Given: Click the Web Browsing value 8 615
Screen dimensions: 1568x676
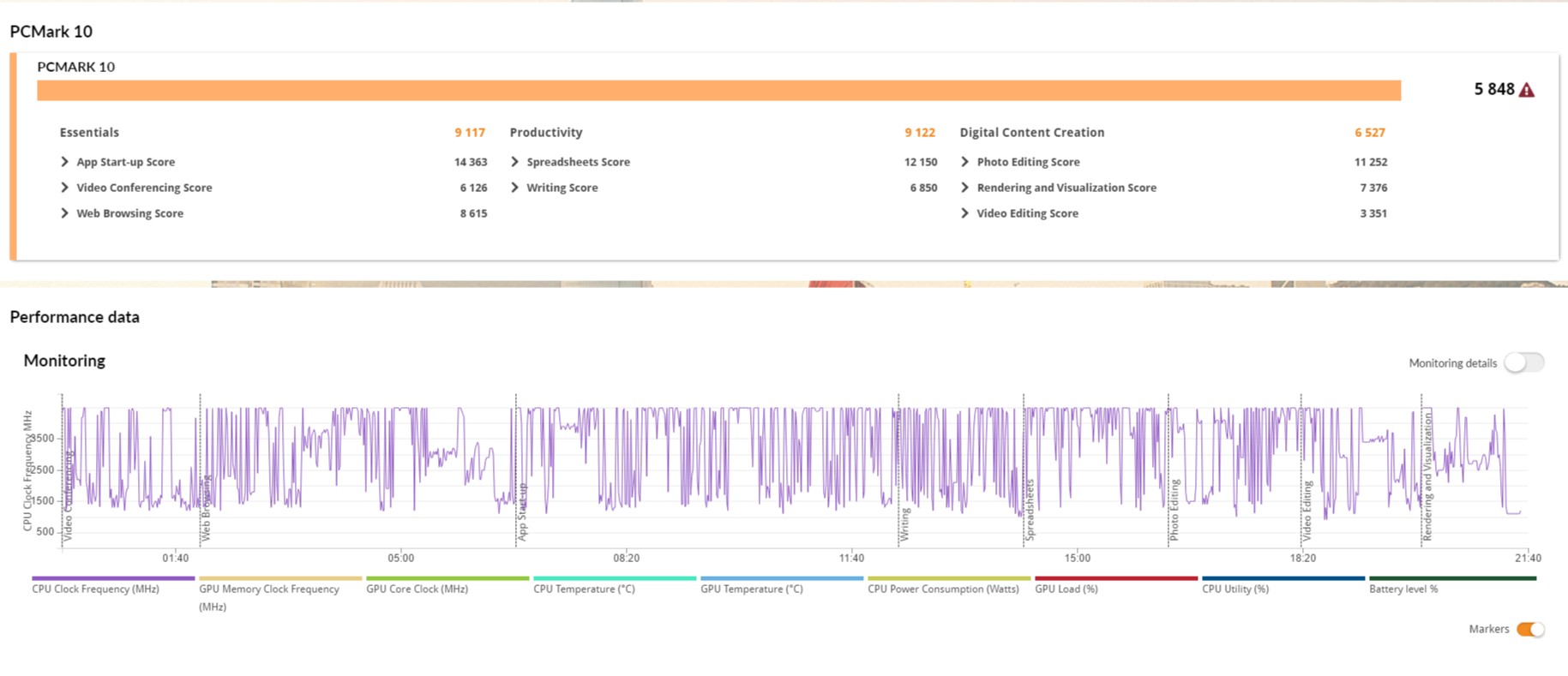Looking at the screenshot, I should pyautogui.click(x=473, y=213).
